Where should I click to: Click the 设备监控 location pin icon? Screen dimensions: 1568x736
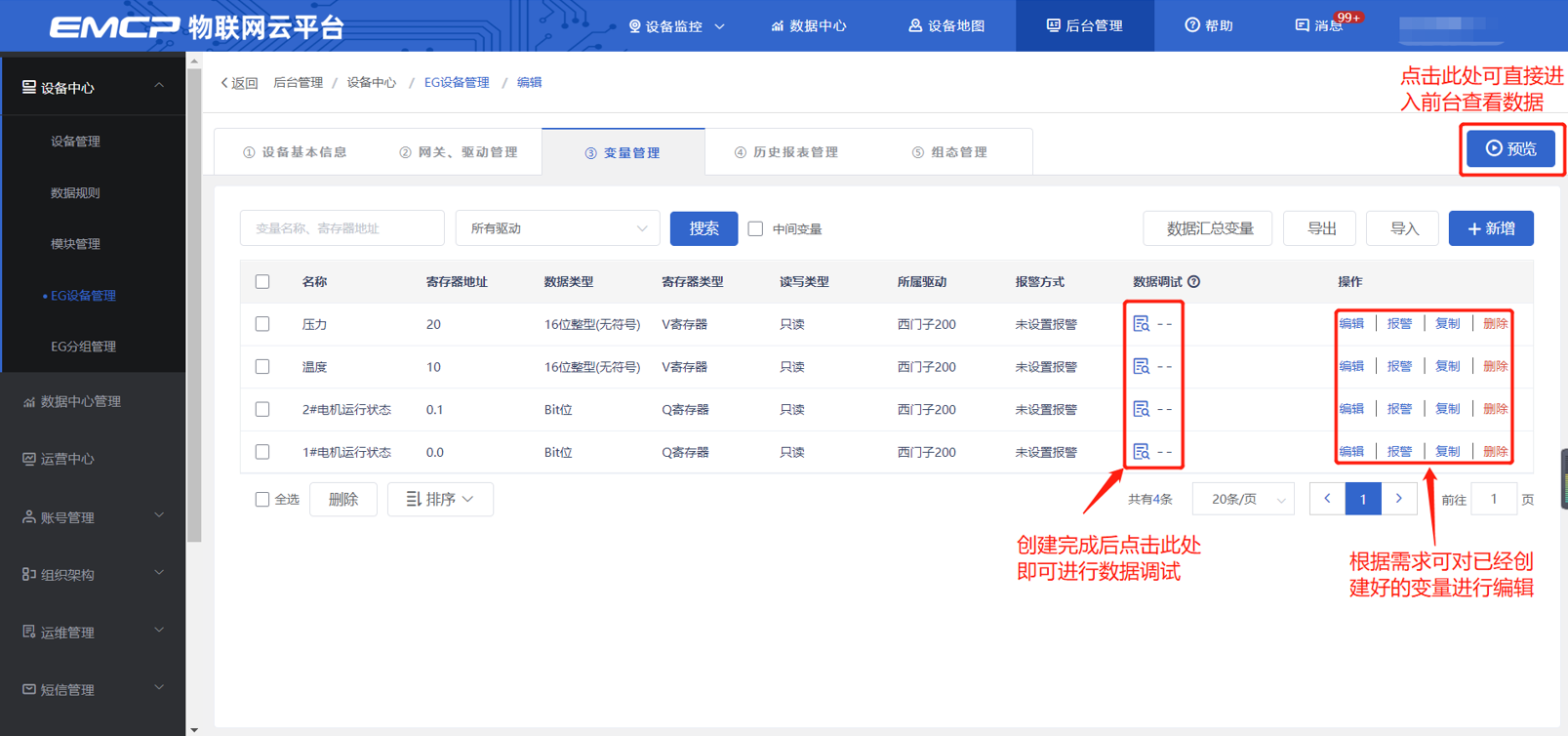point(634,26)
